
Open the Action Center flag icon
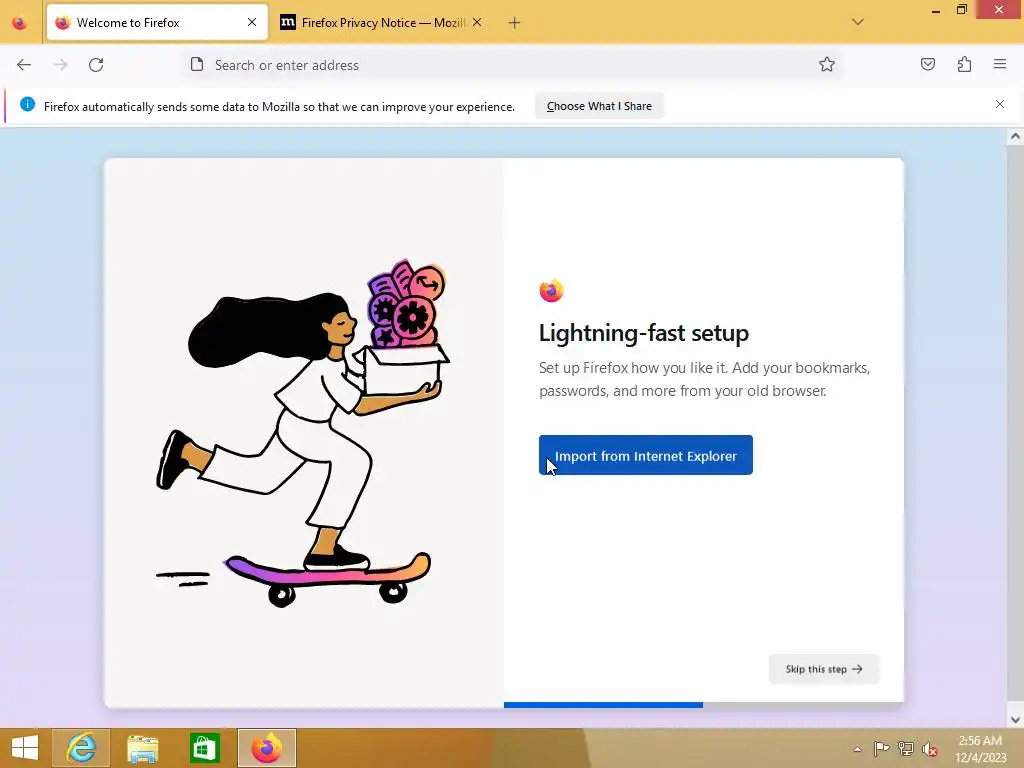click(881, 748)
